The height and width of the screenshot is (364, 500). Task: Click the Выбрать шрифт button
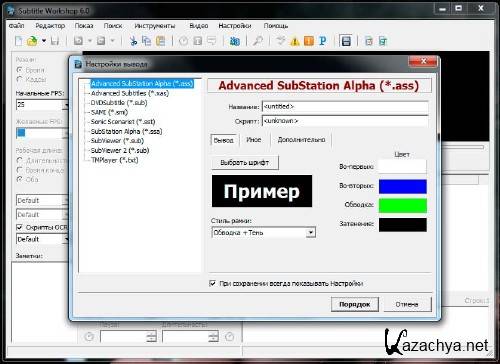tap(245, 163)
